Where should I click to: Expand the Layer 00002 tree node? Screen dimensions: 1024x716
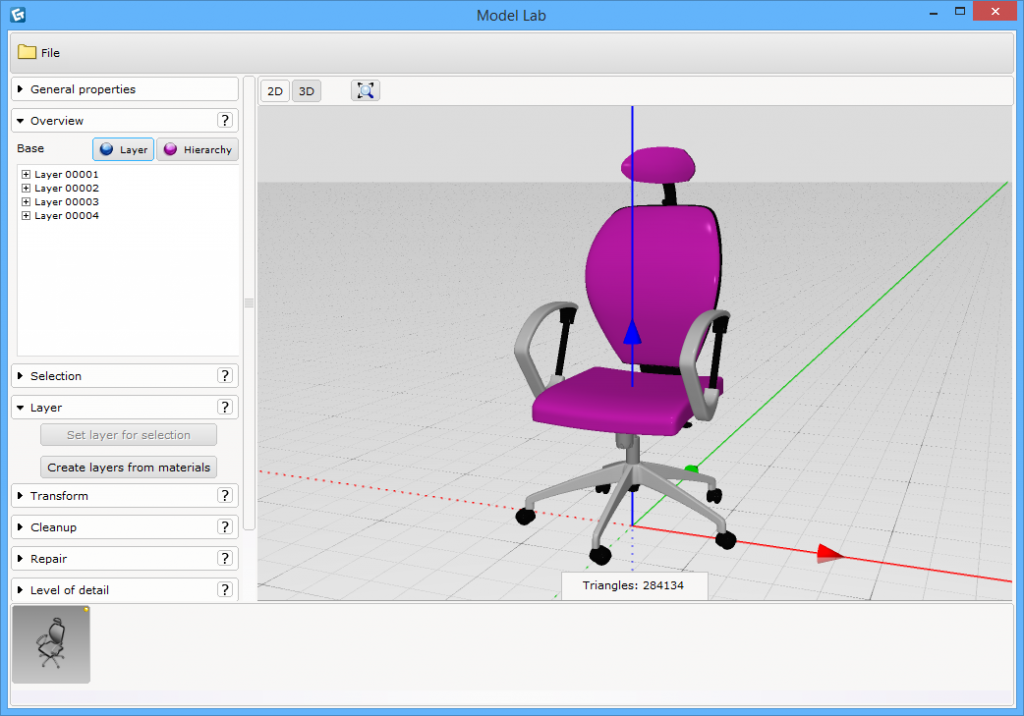(26, 188)
